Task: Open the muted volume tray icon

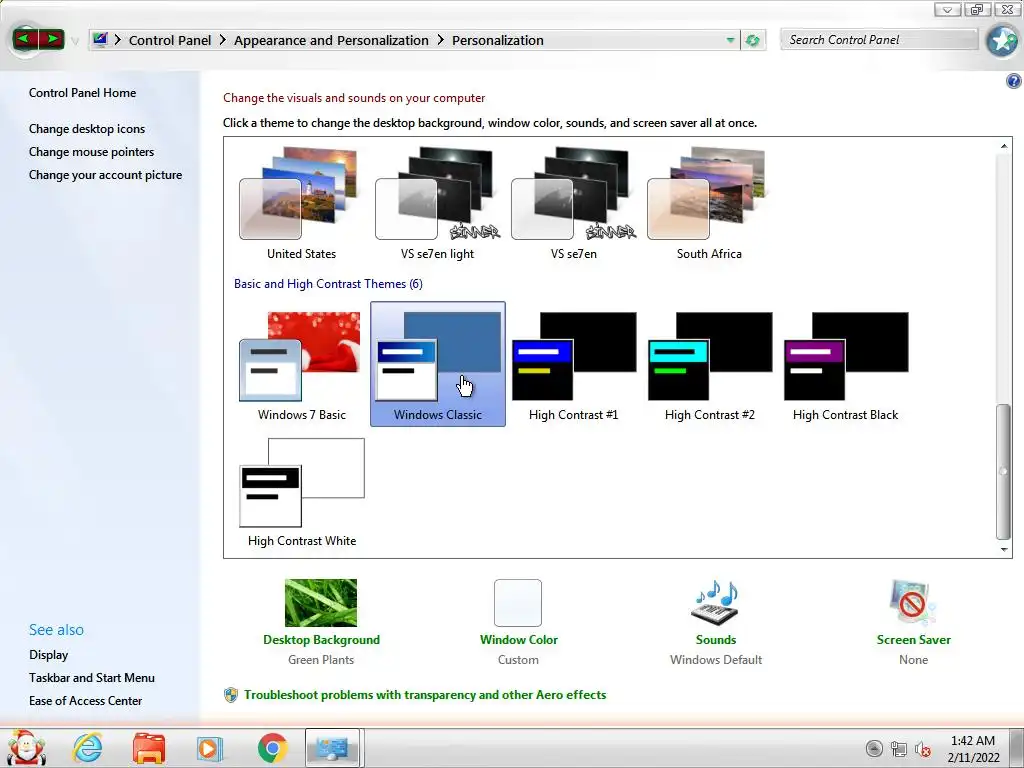Action: [x=923, y=749]
